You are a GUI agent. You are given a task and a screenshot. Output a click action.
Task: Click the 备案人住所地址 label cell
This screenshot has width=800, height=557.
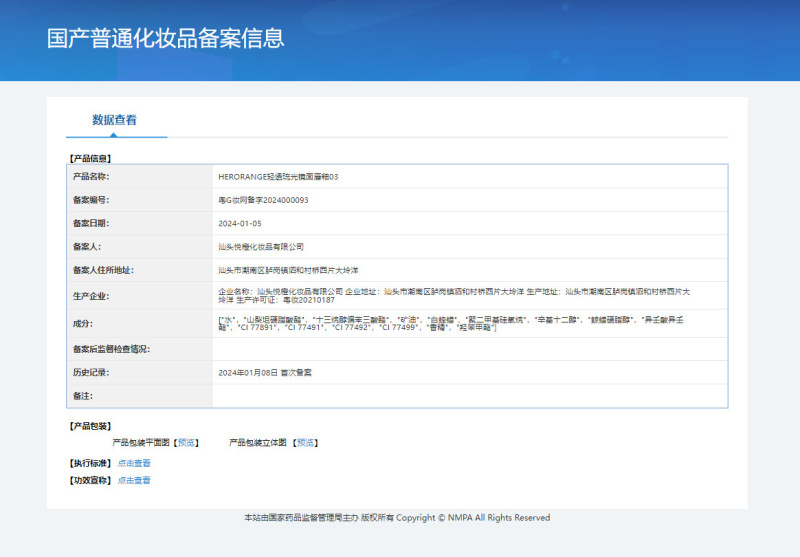140,270
